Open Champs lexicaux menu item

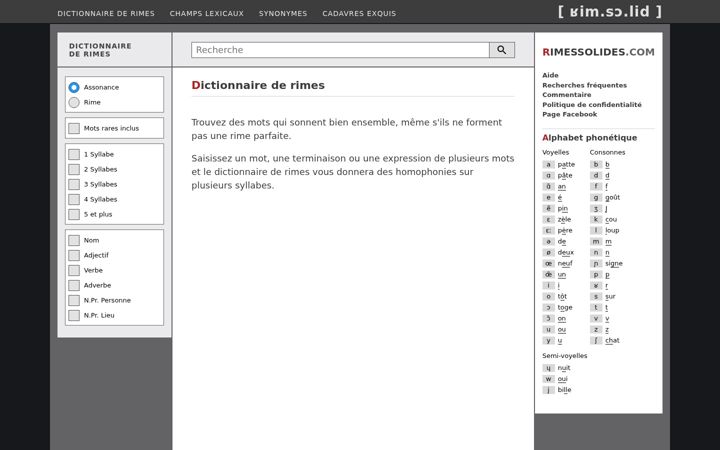coord(207,14)
